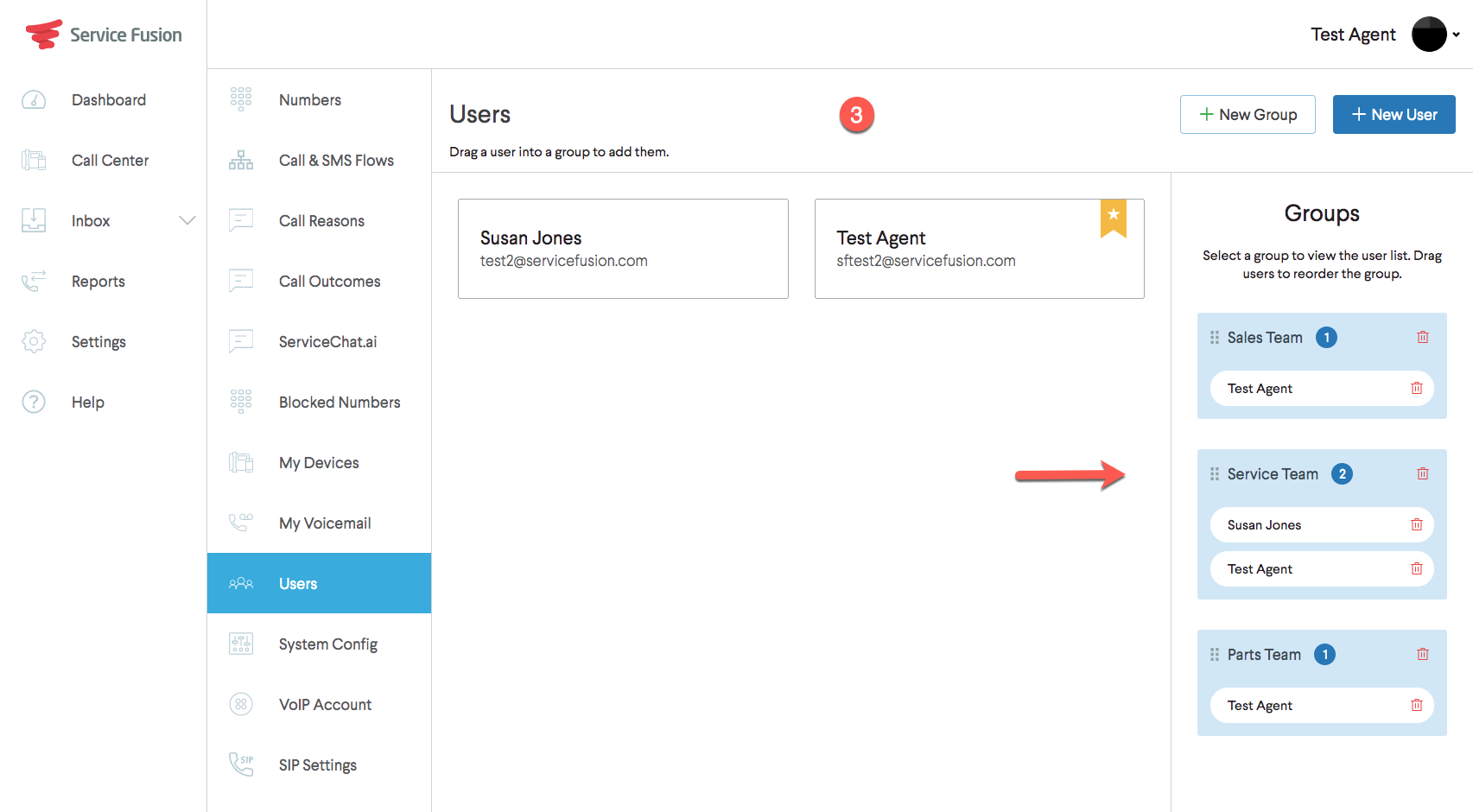Delete the Service Team group

pos(1423,473)
